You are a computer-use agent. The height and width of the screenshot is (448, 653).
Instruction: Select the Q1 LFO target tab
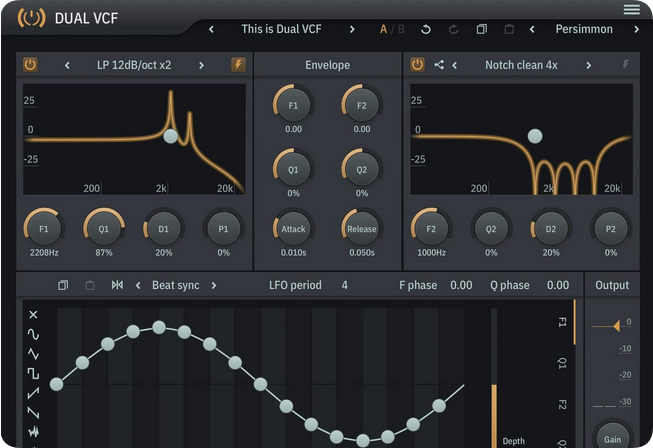pos(562,363)
